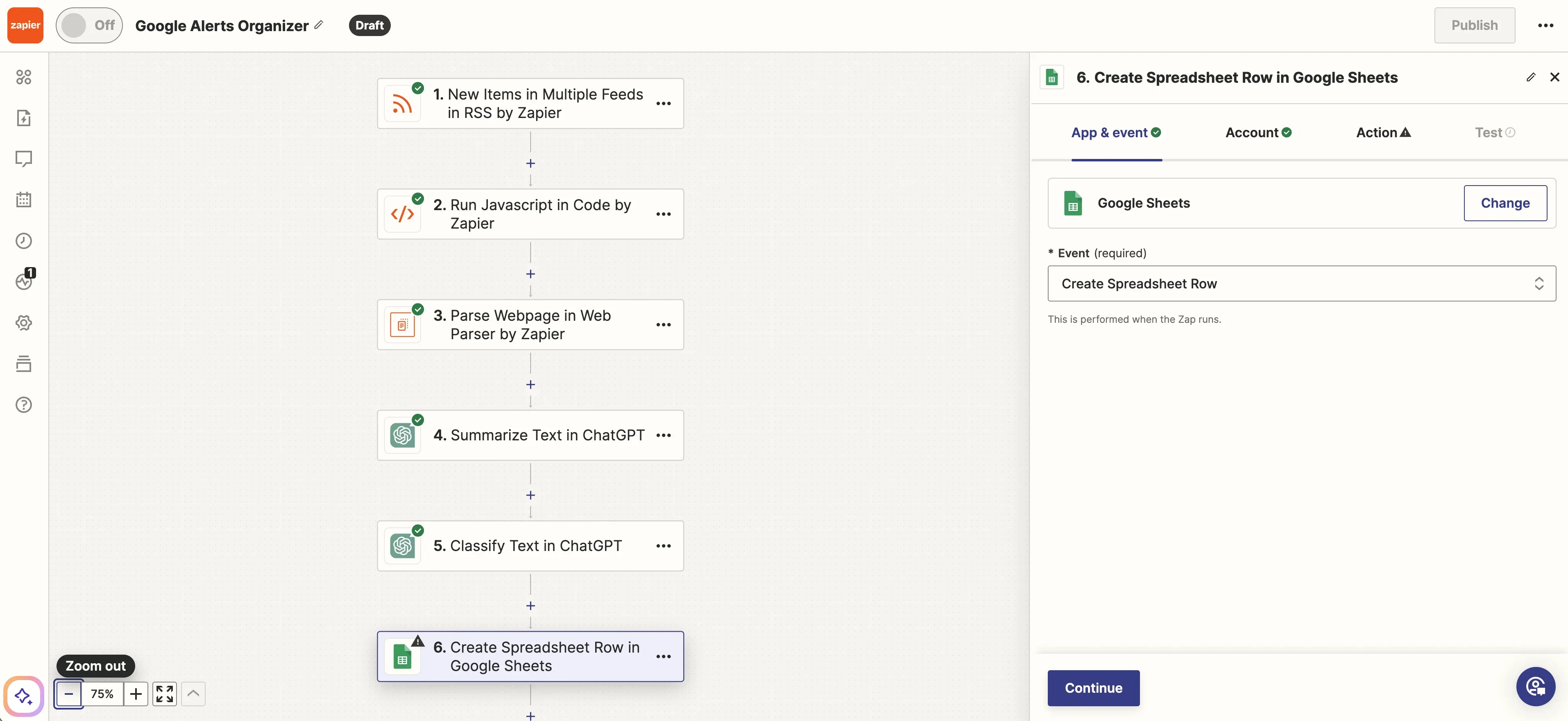Screen dimensions: 1568x721
Task: Click the zoom out minus button
Action: tap(69, 694)
